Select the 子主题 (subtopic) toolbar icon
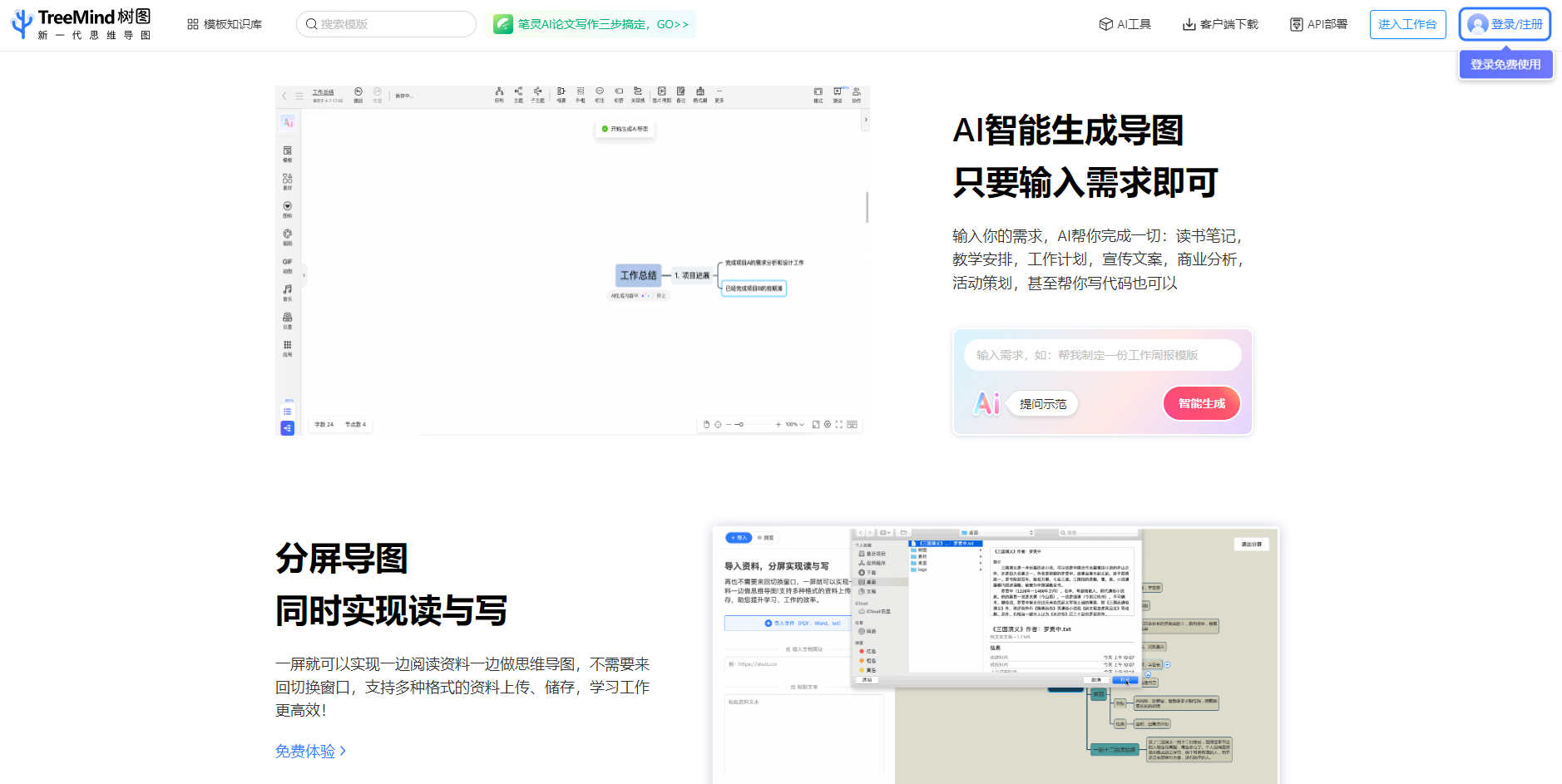Image resolution: width=1562 pixels, height=784 pixels. (538, 93)
